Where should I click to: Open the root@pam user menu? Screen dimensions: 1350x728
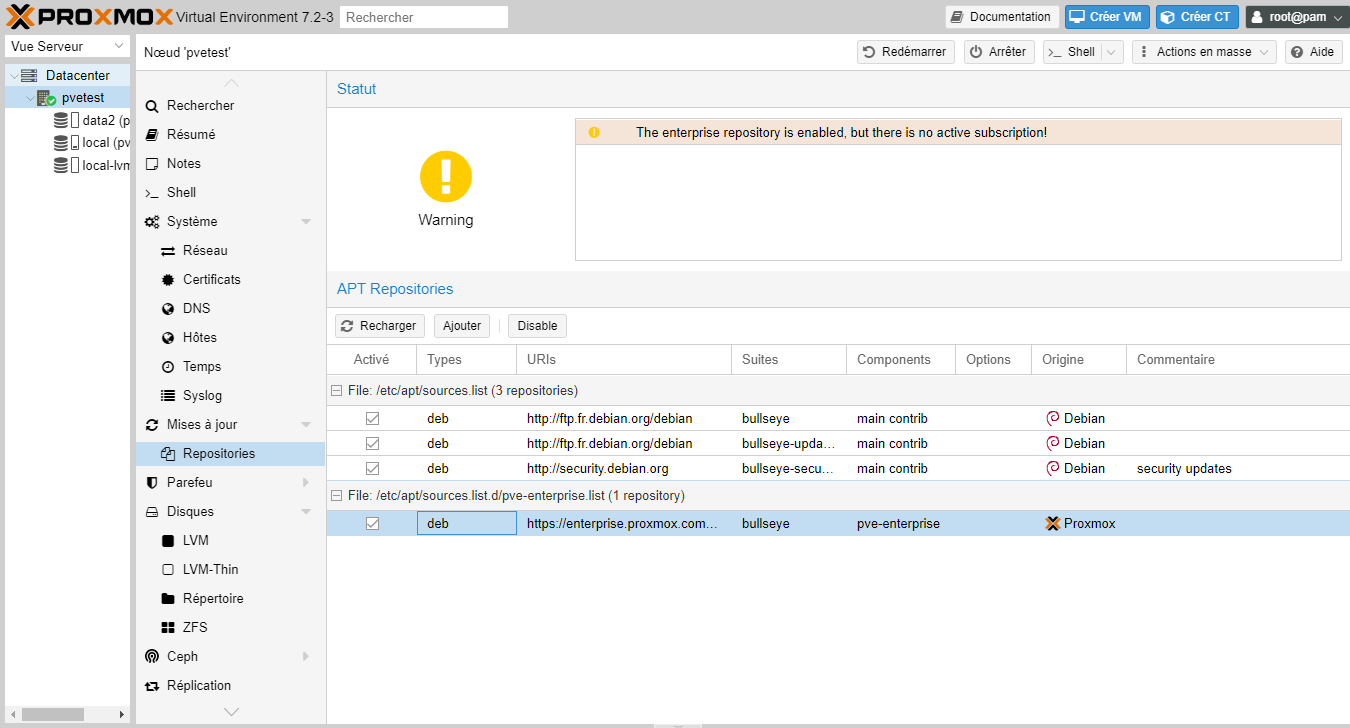(1296, 17)
